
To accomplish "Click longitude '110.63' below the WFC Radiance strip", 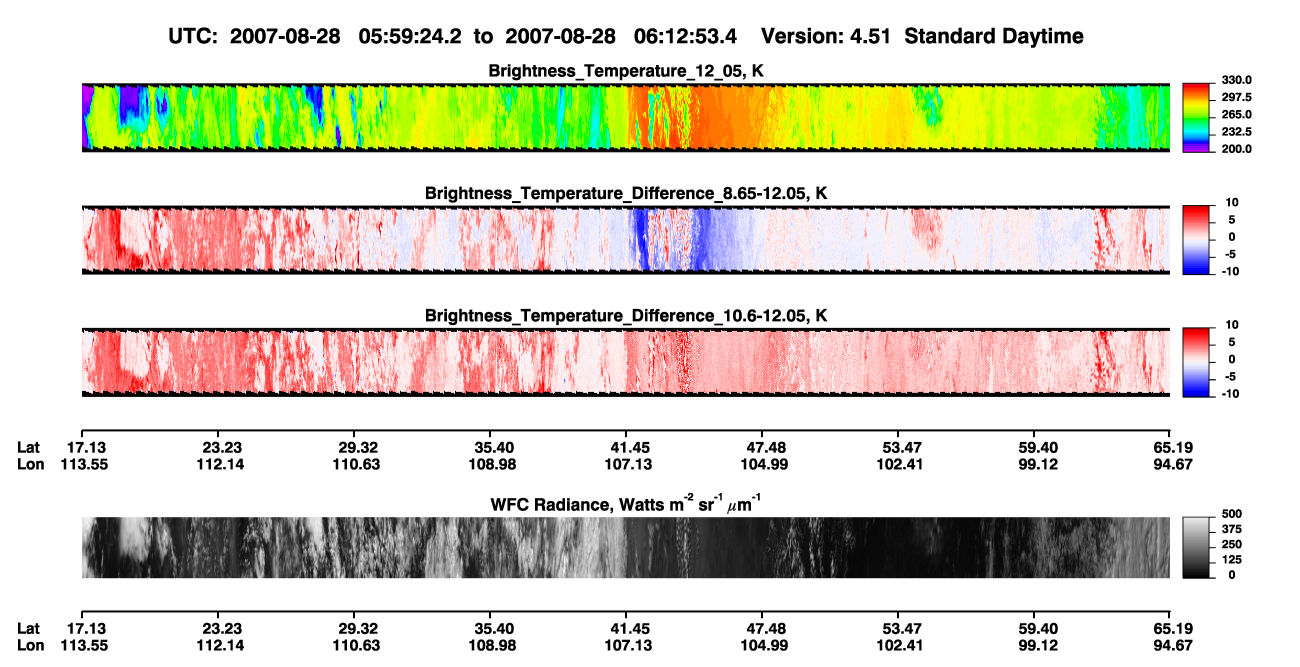I will (x=355, y=645).
